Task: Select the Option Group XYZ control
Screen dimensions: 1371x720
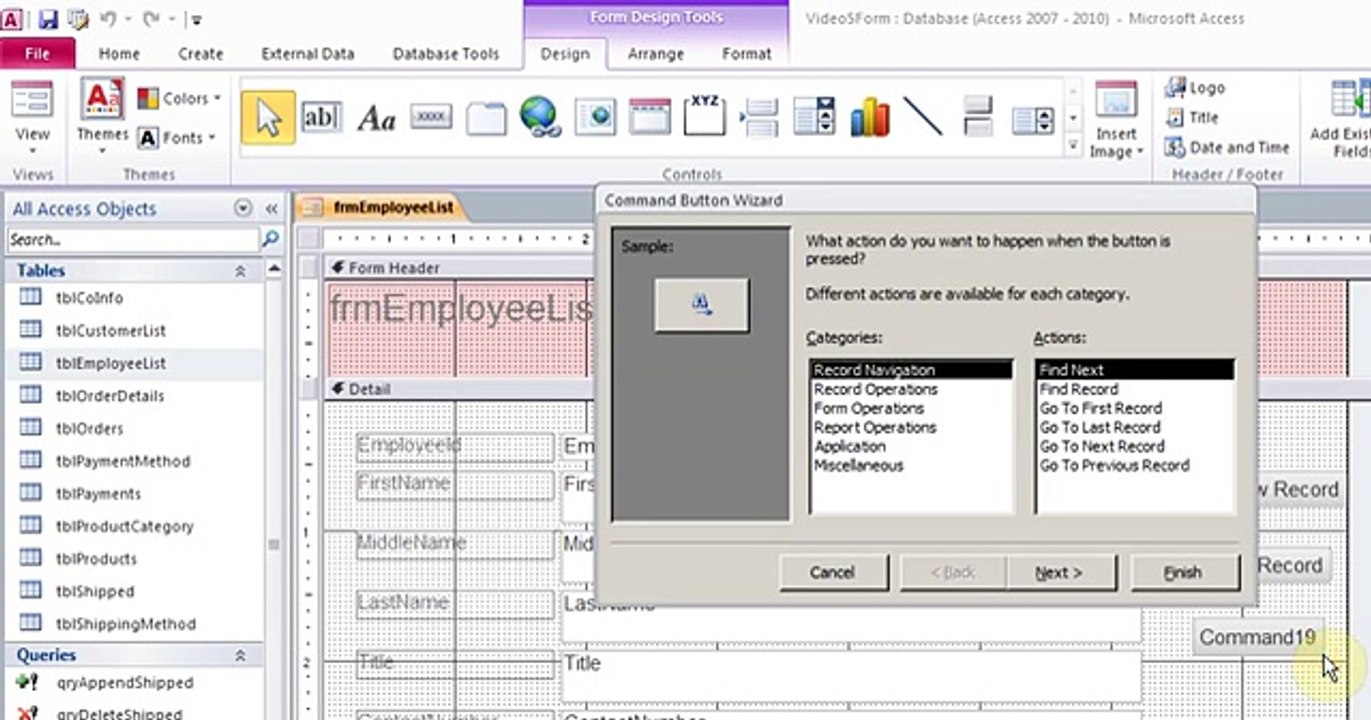Action: 705,116
